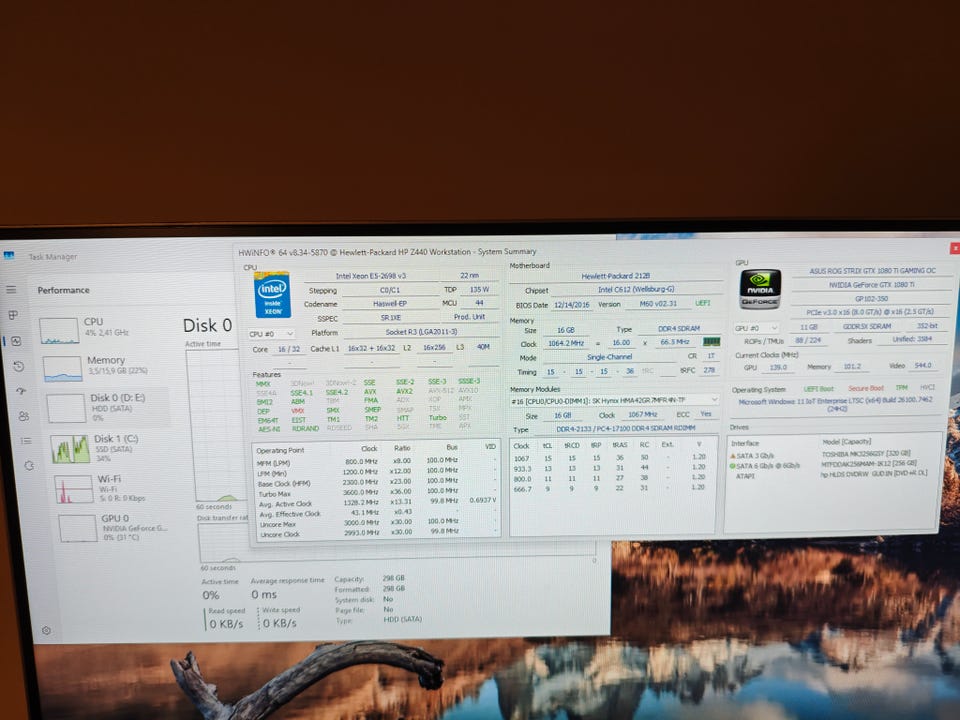Image resolution: width=960 pixels, height=720 pixels.
Task: Click the Secure Boot indicator
Action: point(866,388)
